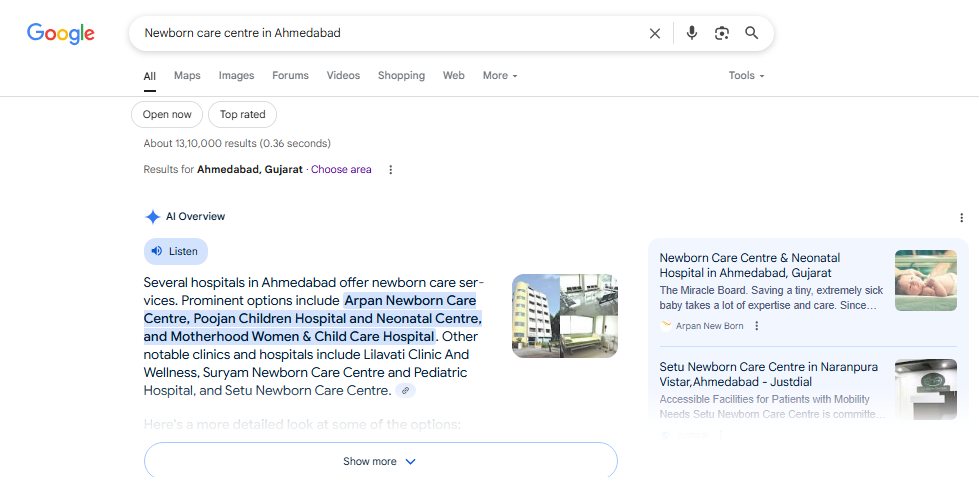979x477 pixels.
Task: Clear the search box with X icon
Action: (x=654, y=34)
